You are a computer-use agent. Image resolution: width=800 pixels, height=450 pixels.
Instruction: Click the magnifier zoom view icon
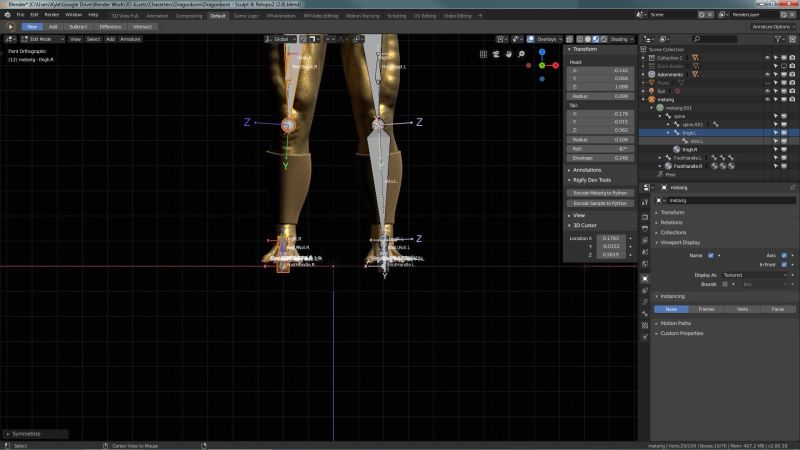(x=521, y=54)
